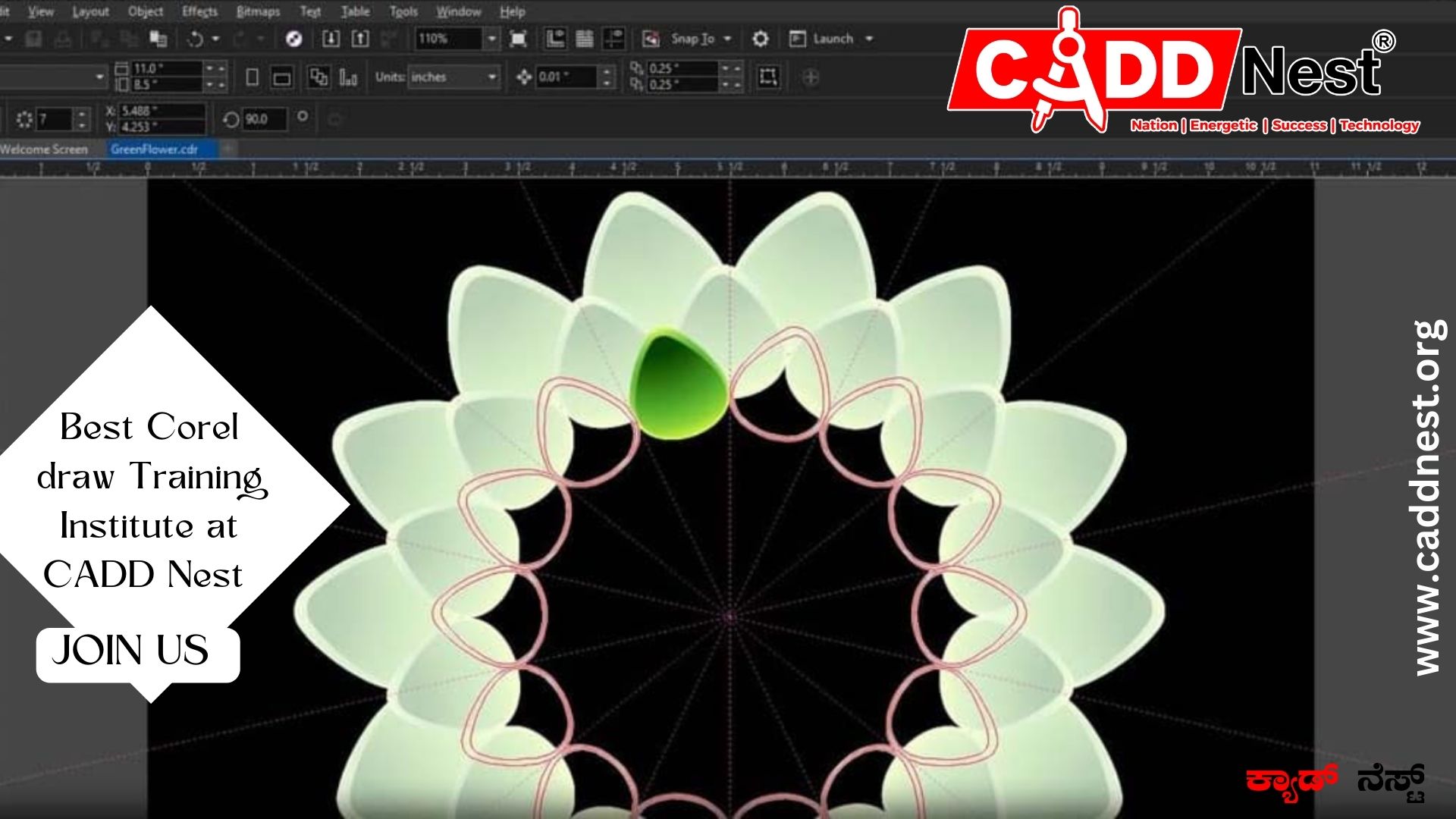
Task: Select Portrait page orientation
Action: point(253,77)
